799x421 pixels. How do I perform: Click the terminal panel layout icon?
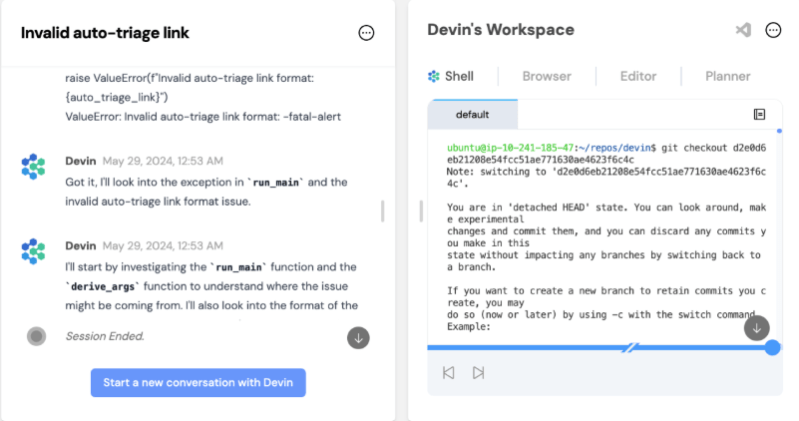coord(759,115)
